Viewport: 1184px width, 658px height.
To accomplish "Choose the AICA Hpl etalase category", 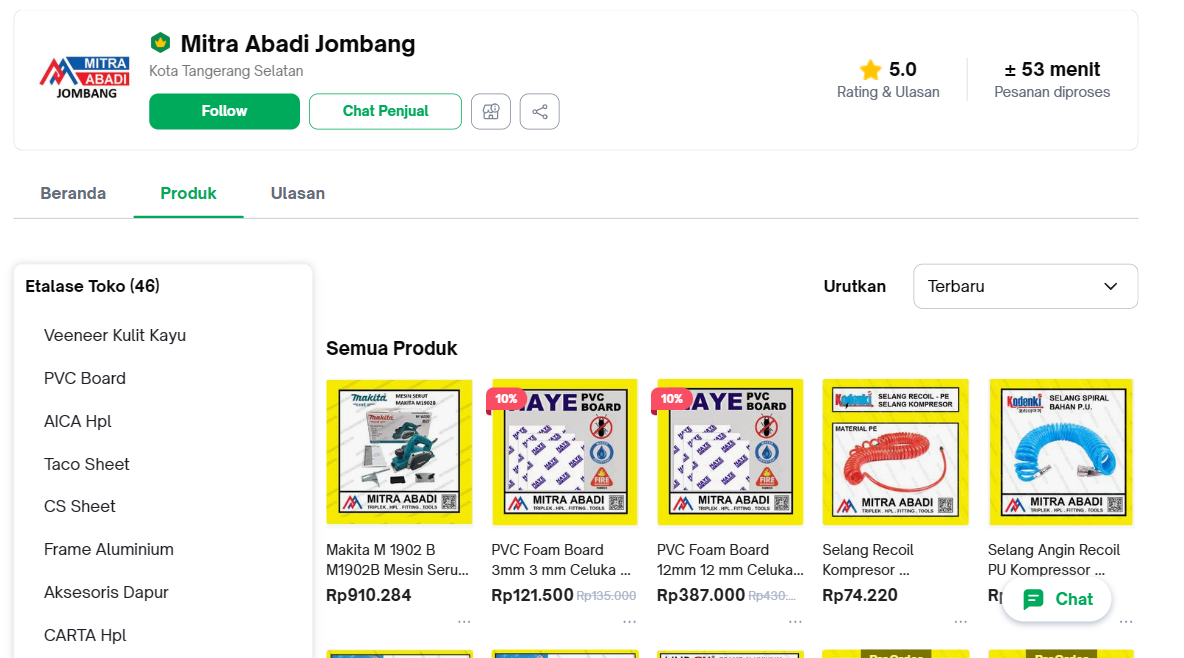I will coord(78,421).
